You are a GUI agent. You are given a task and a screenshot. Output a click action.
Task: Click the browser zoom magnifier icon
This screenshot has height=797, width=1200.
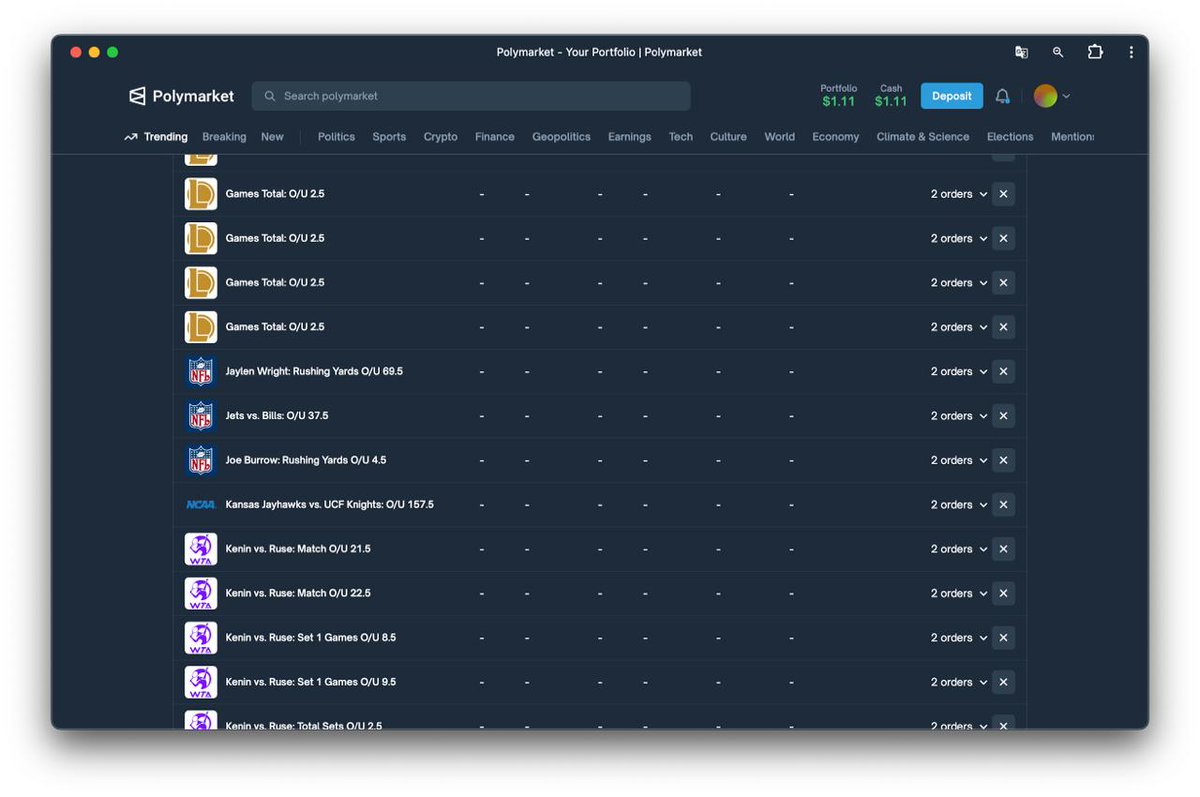click(1058, 52)
